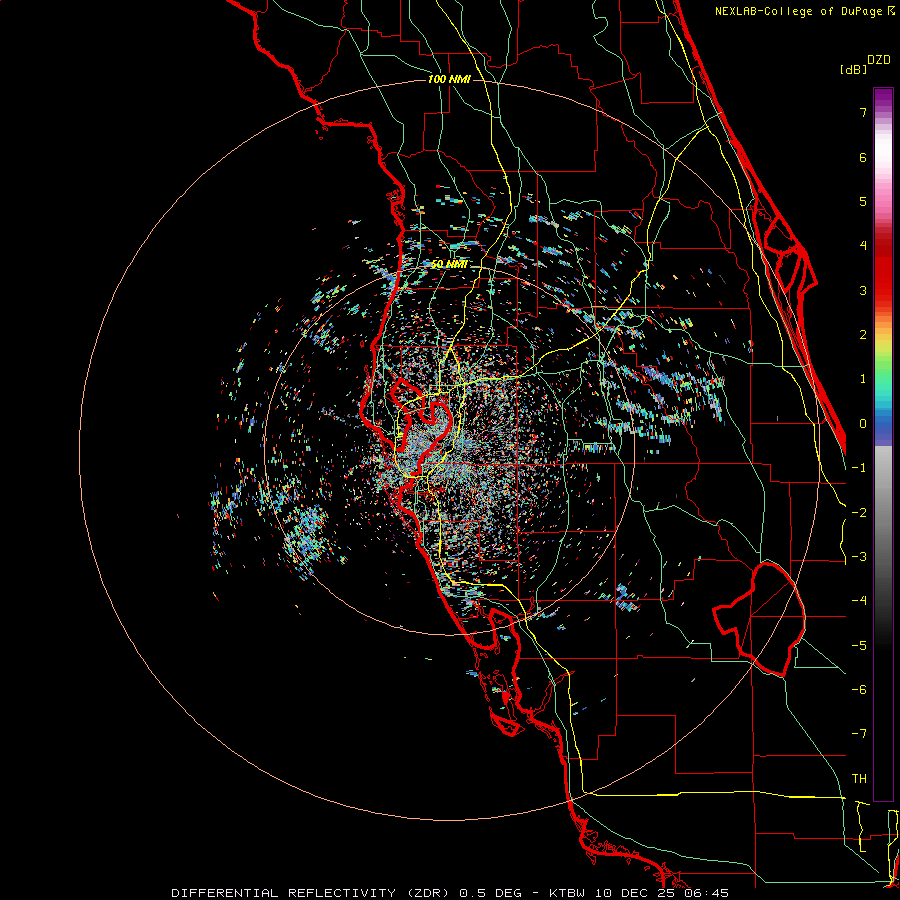This screenshot has height=900, width=900.
Task: Click the 0.5 DEG elevation text
Action: pos(491,893)
